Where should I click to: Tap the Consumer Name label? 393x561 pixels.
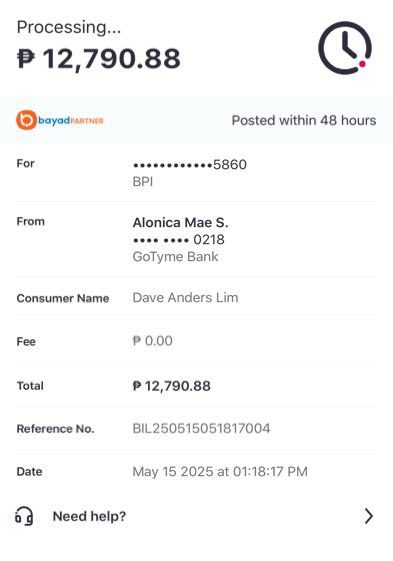coord(63,298)
